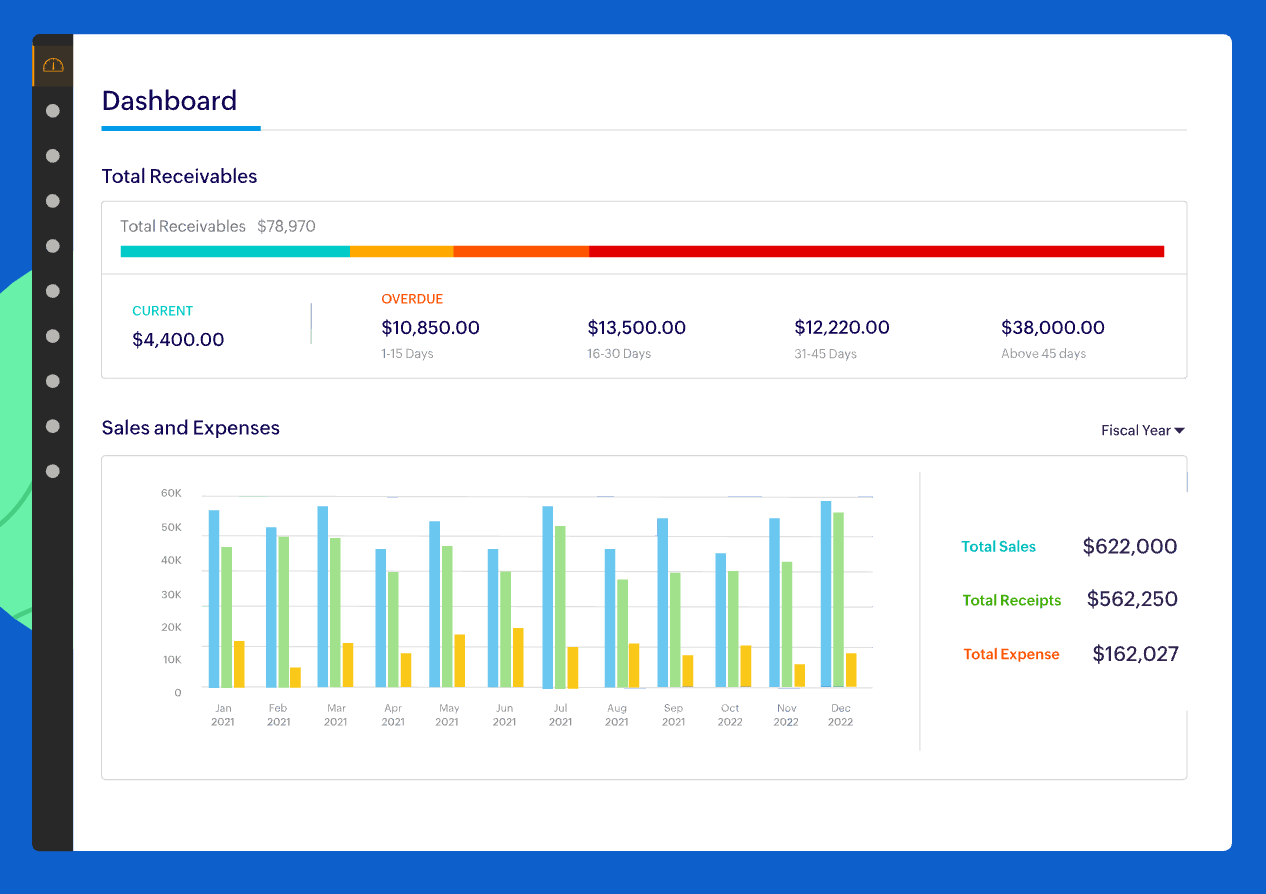Viewport: 1266px width, 894px height.
Task: Open the first dot icon below the gauge
Action: [52, 111]
